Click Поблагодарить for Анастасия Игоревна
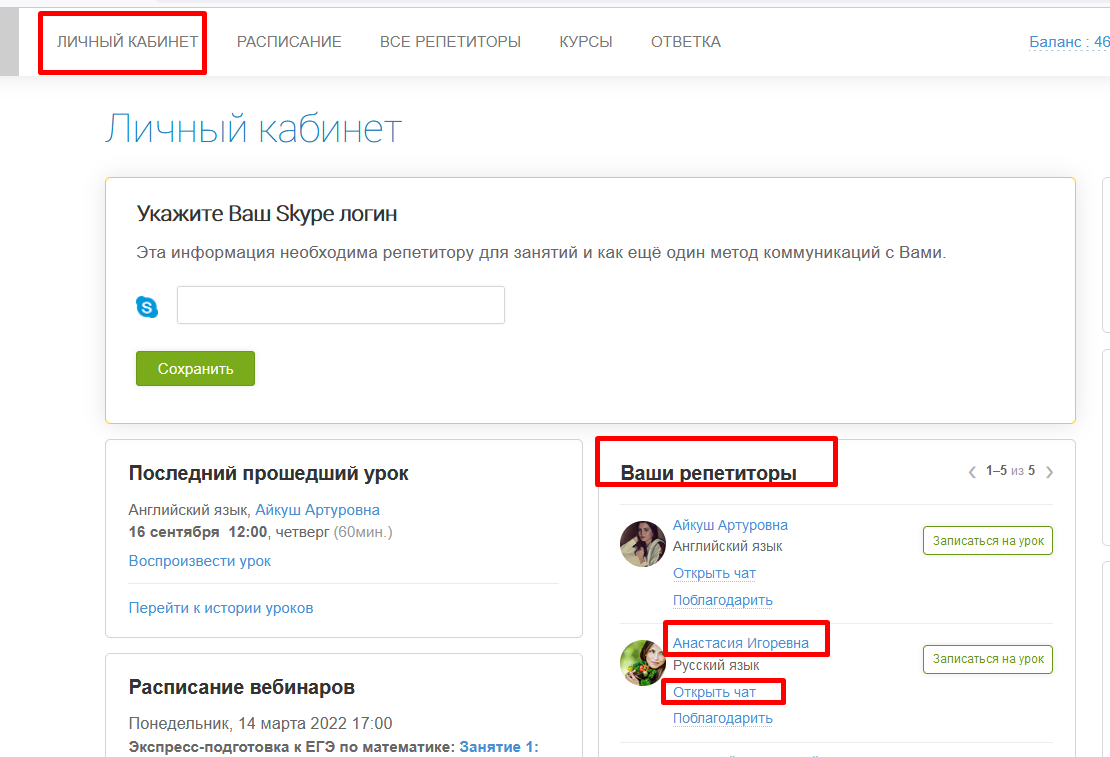The height and width of the screenshot is (757, 1110). [722, 718]
